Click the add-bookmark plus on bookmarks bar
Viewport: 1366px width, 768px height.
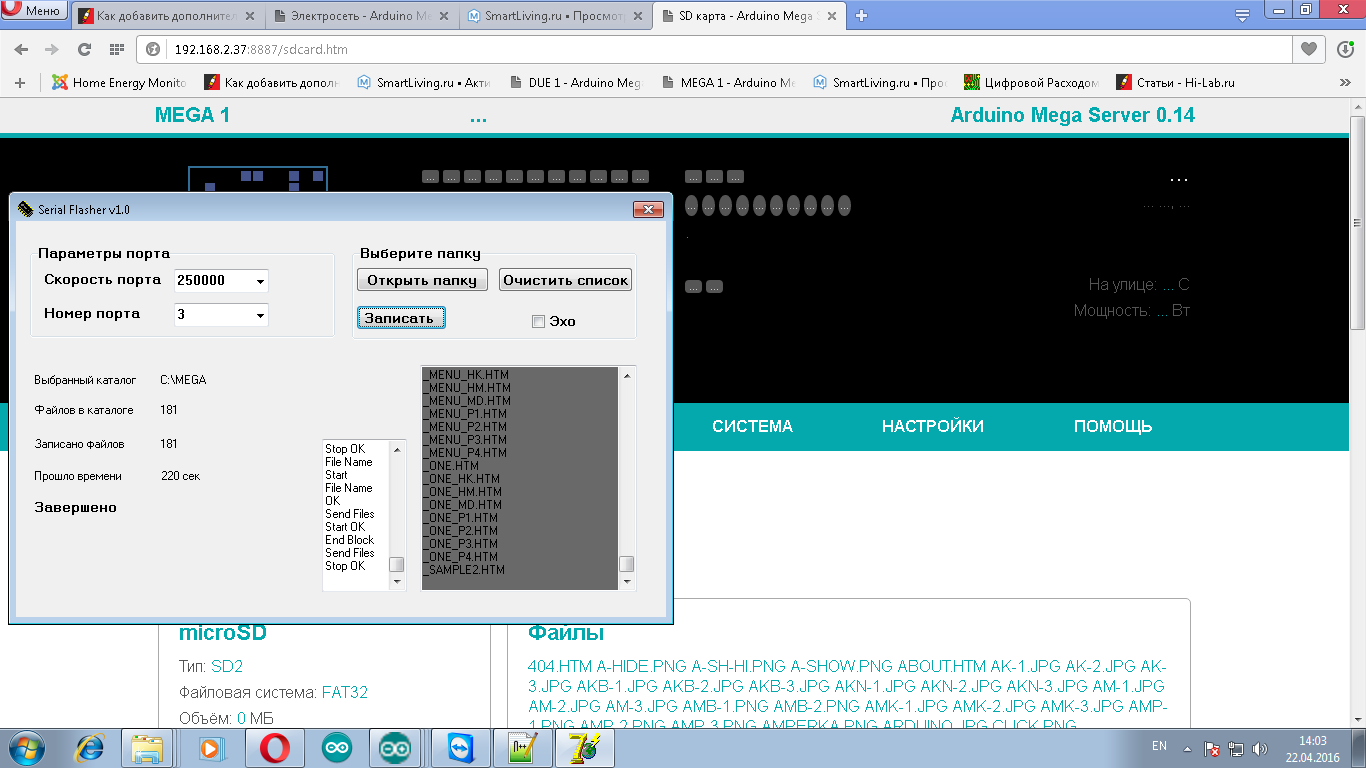click(x=20, y=83)
